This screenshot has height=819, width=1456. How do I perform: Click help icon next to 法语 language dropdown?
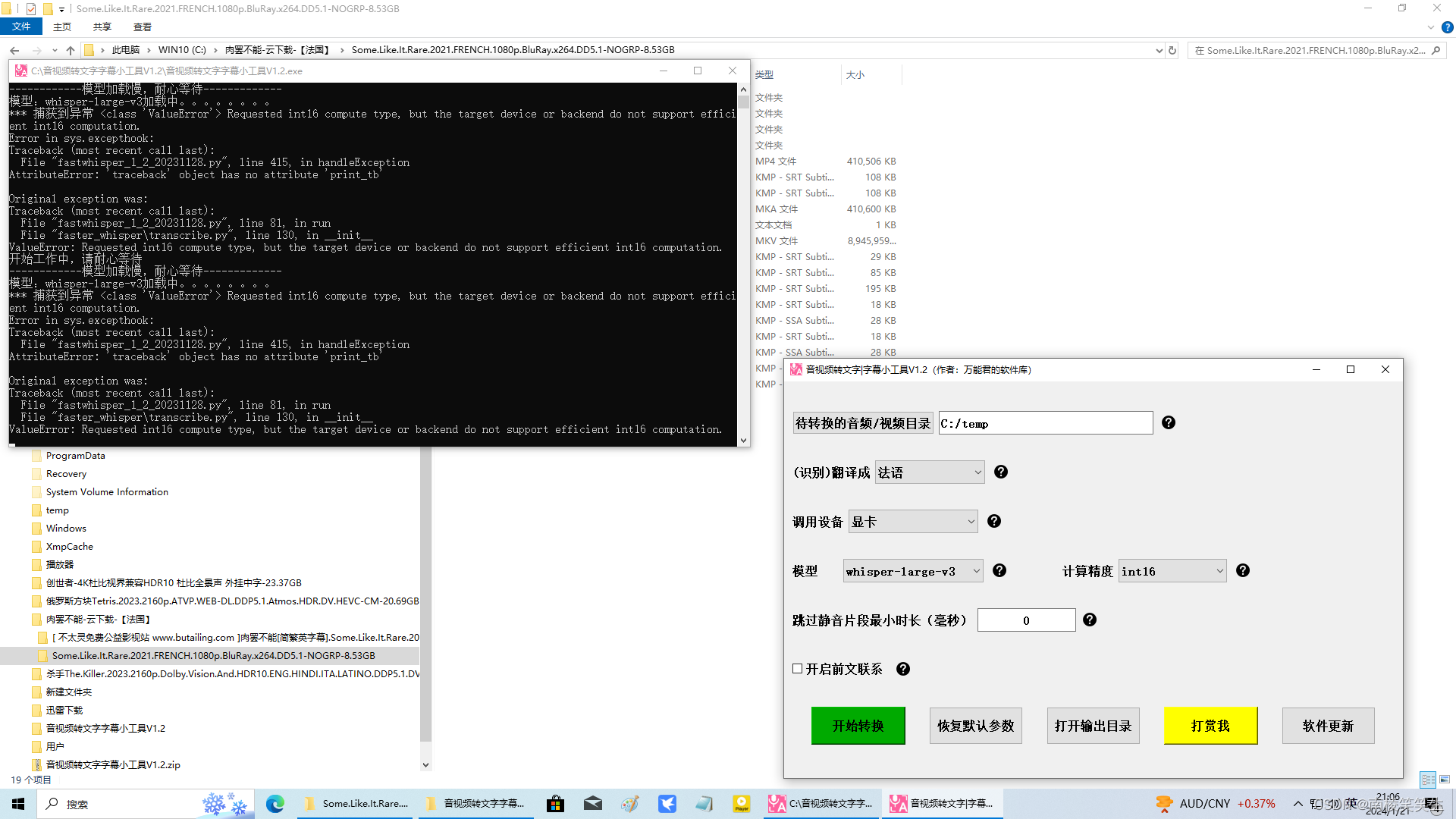pyautogui.click(x=1001, y=472)
